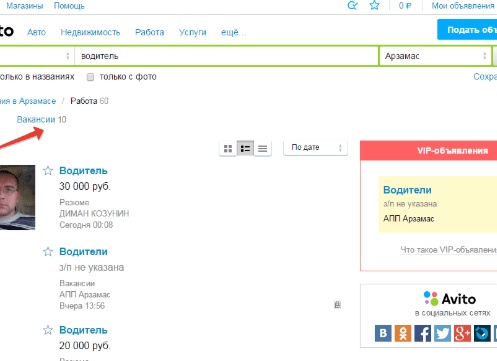Click the 'ДИМАН КОЗУНИН' seller name

(x=94, y=213)
